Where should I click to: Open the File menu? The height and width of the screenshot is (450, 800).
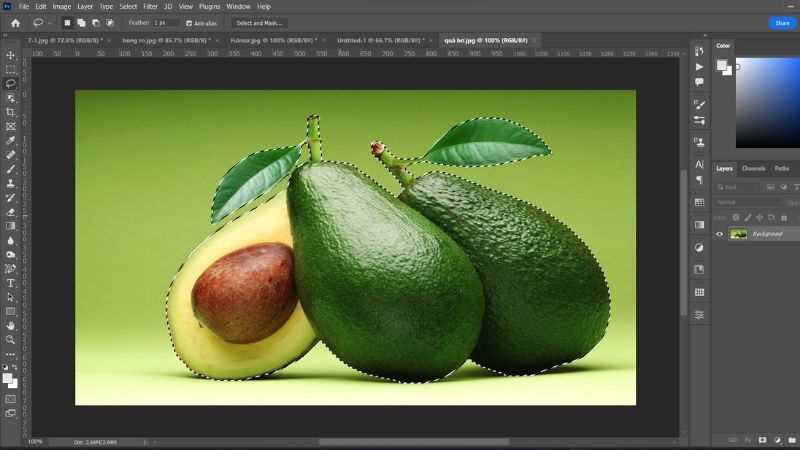pyautogui.click(x=24, y=7)
